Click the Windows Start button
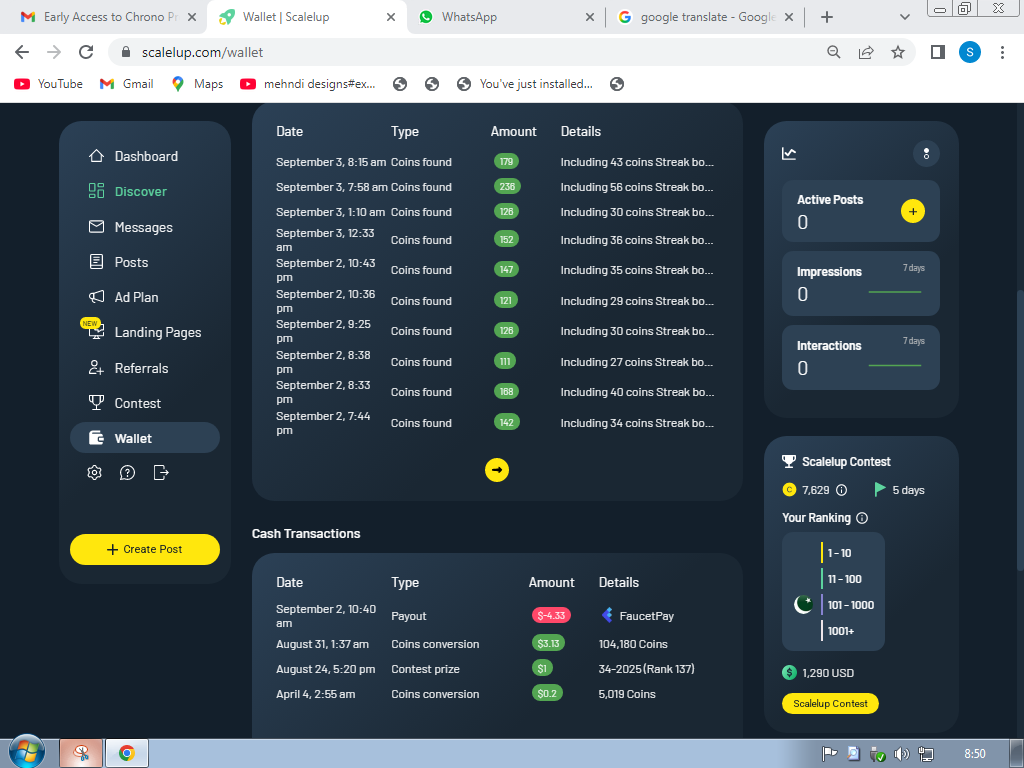The image size is (1024, 768). [x=26, y=753]
